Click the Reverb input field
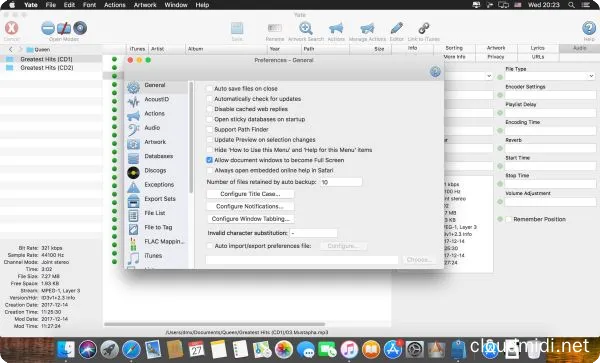The image size is (600, 363). click(x=550, y=148)
